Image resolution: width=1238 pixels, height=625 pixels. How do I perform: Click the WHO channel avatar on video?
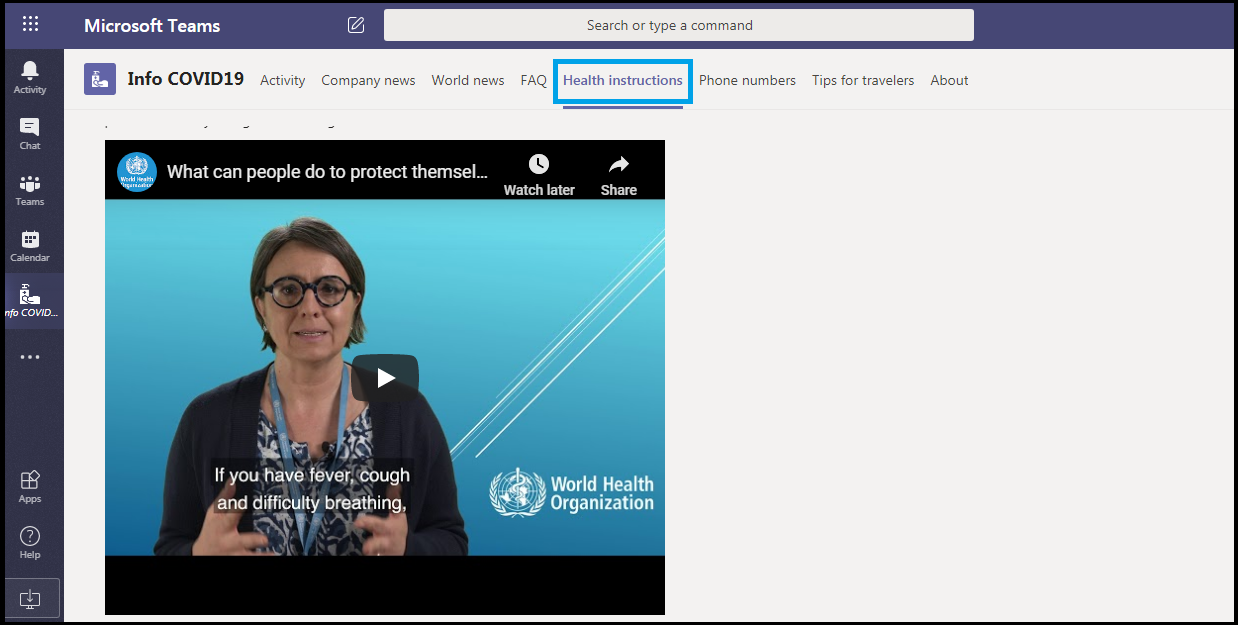coord(137,171)
